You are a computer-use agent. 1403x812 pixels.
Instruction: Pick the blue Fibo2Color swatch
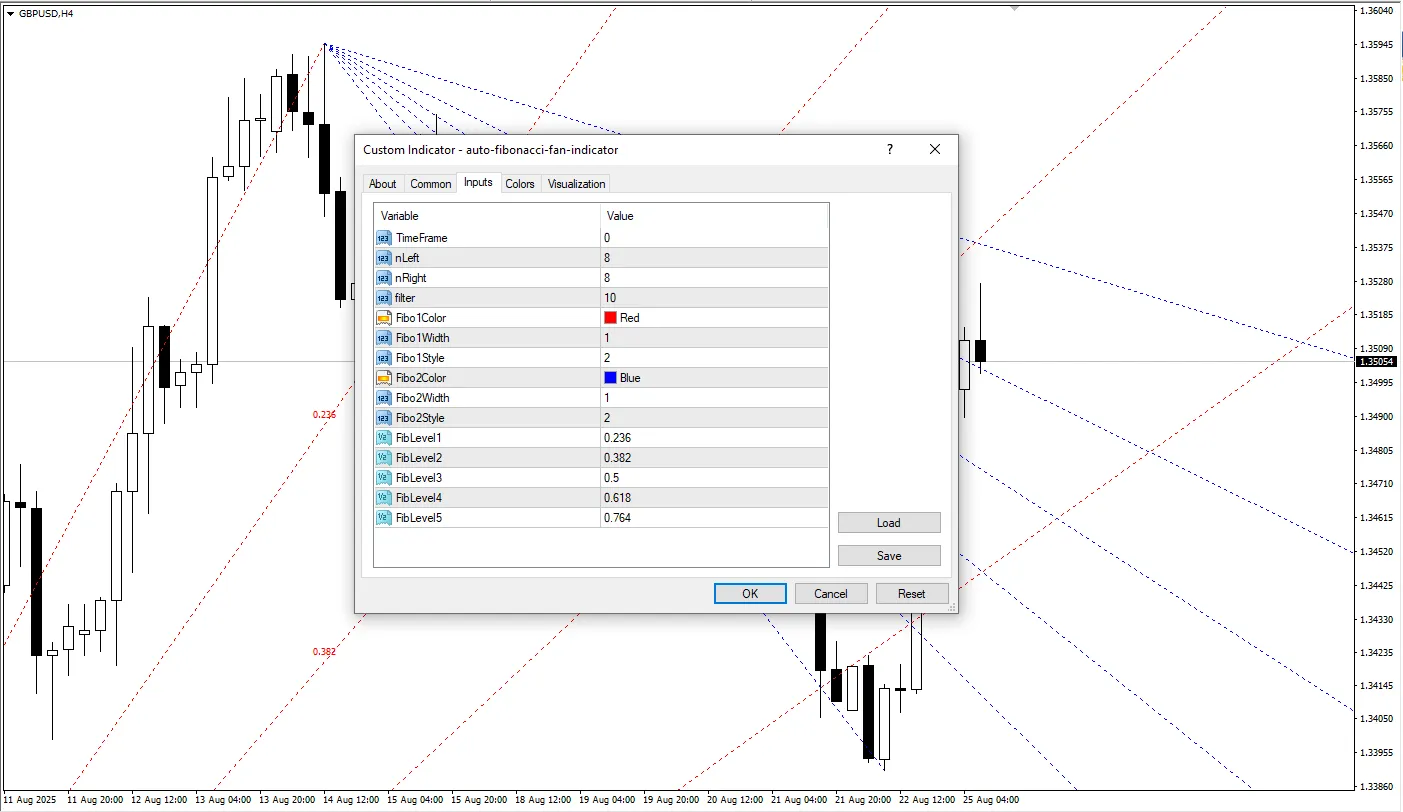tap(610, 378)
